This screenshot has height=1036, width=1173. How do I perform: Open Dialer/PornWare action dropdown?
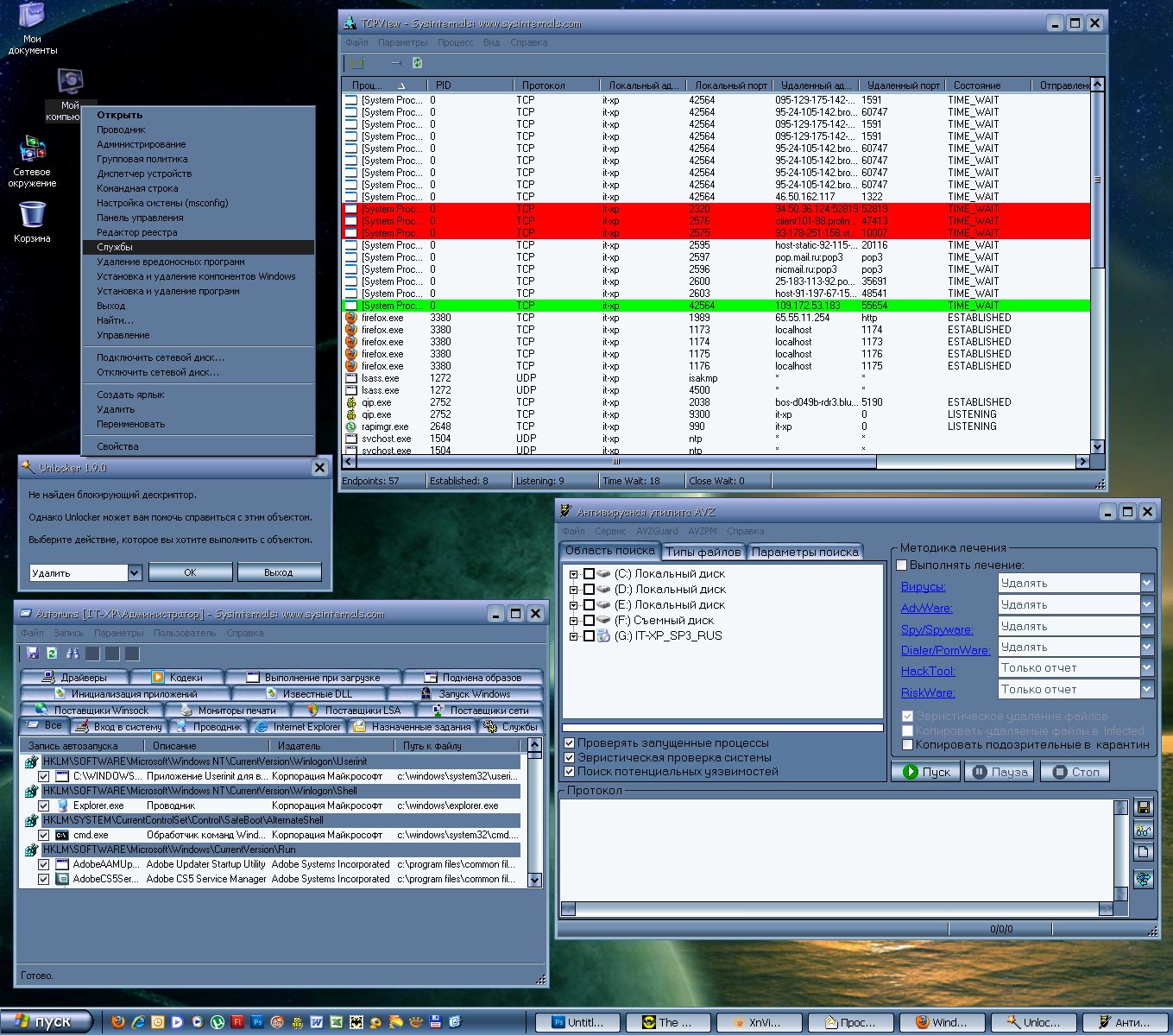pyautogui.click(x=1146, y=647)
